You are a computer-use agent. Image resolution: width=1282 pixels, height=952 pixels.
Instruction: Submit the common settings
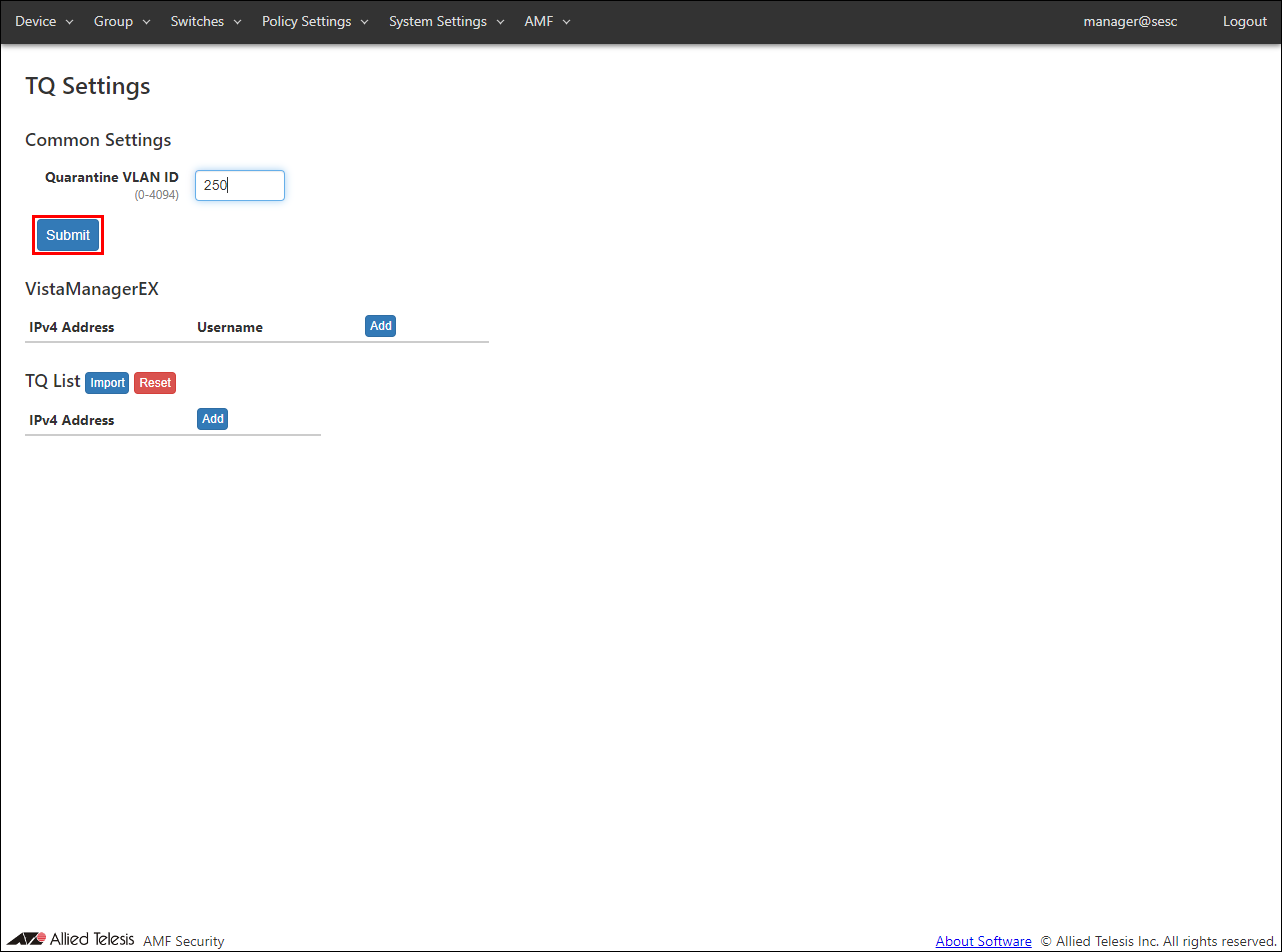(68, 235)
